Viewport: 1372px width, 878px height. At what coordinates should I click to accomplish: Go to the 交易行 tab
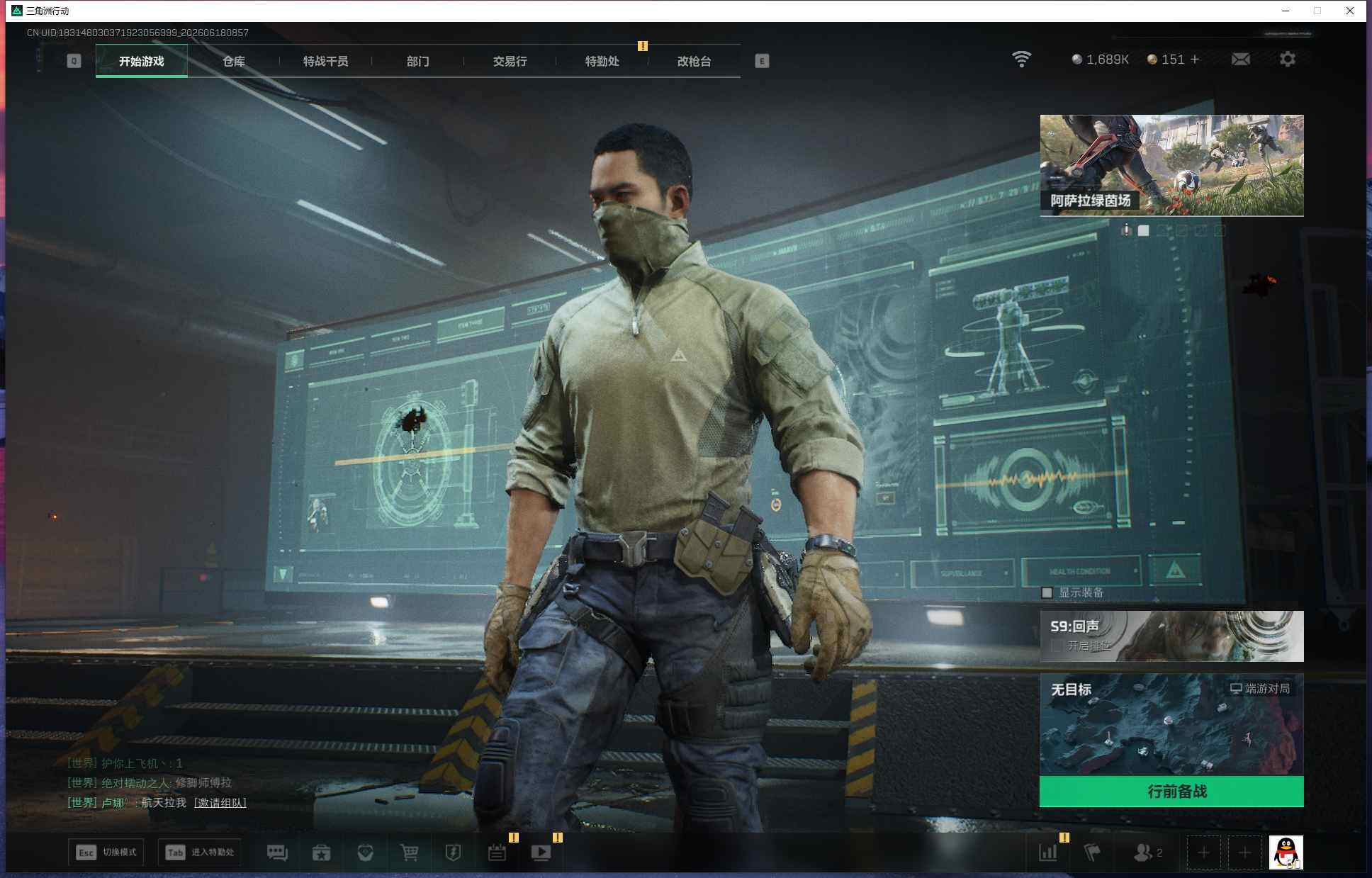[x=510, y=61]
